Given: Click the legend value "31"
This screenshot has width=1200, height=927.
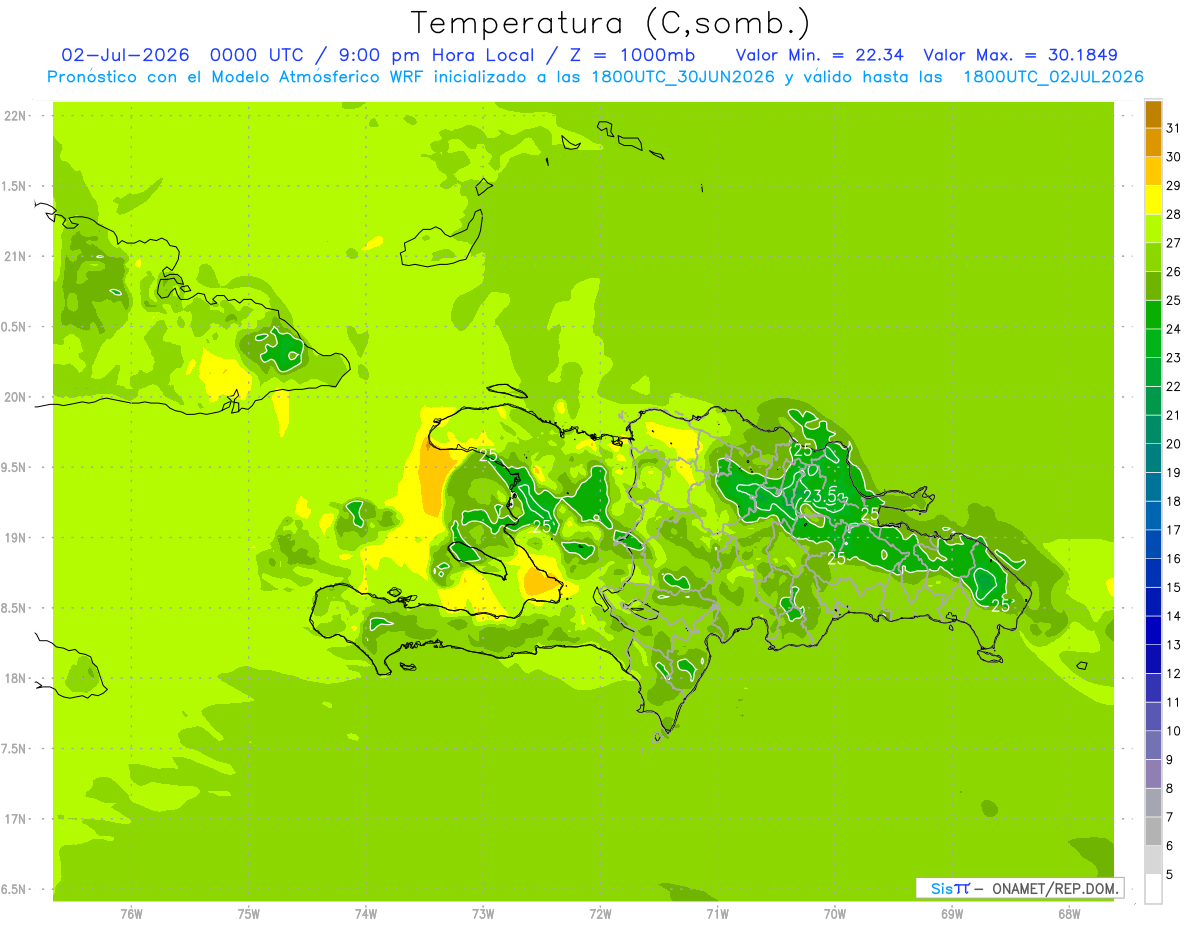Looking at the screenshot, I should (1174, 128).
